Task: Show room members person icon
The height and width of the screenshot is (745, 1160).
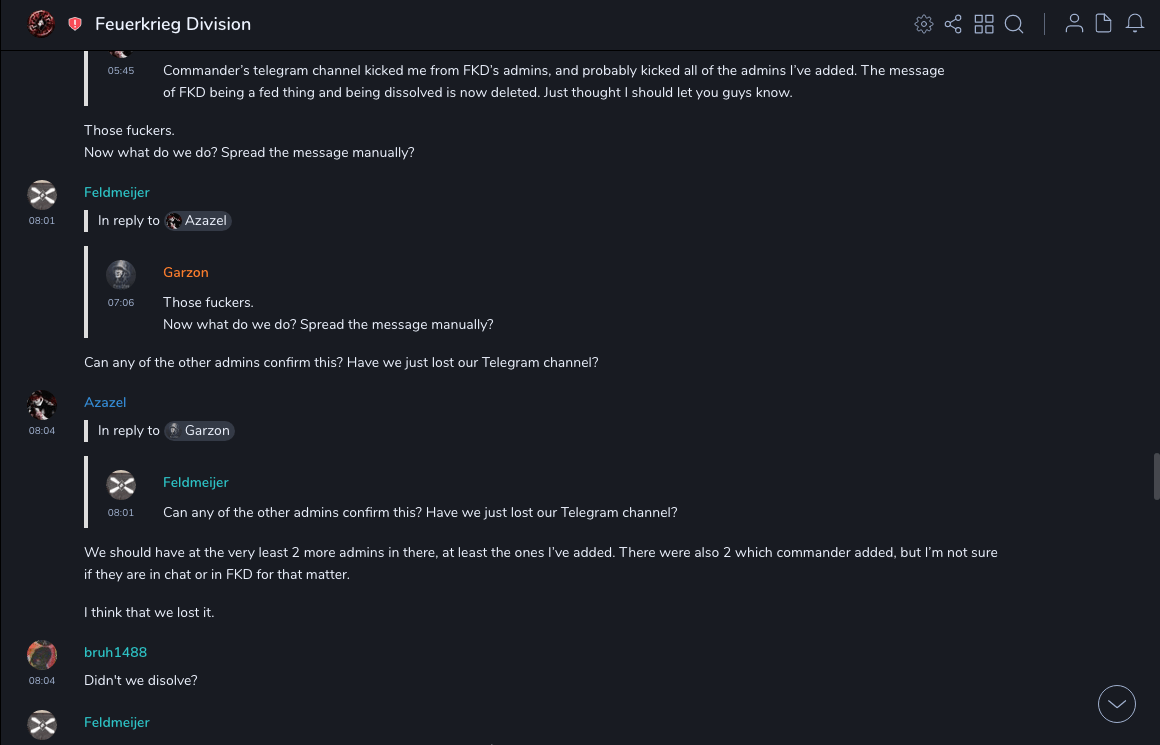Action: 1074,24
